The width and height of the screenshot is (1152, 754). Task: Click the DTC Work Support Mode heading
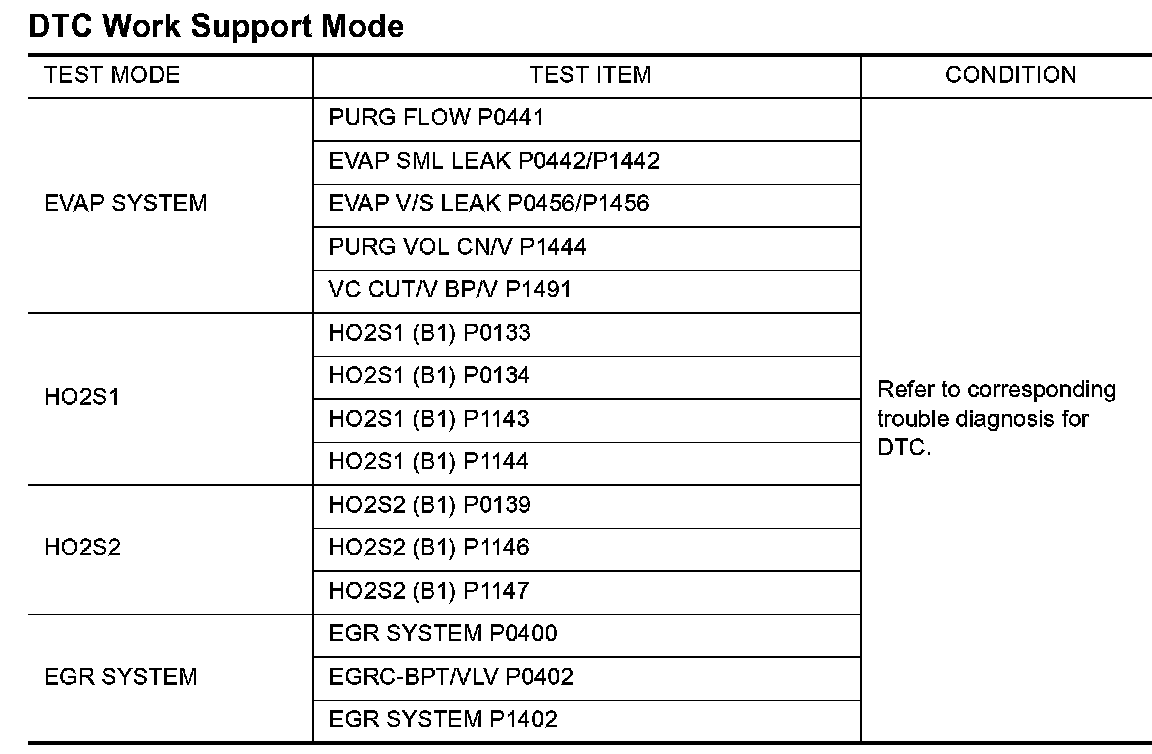(x=216, y=26)
